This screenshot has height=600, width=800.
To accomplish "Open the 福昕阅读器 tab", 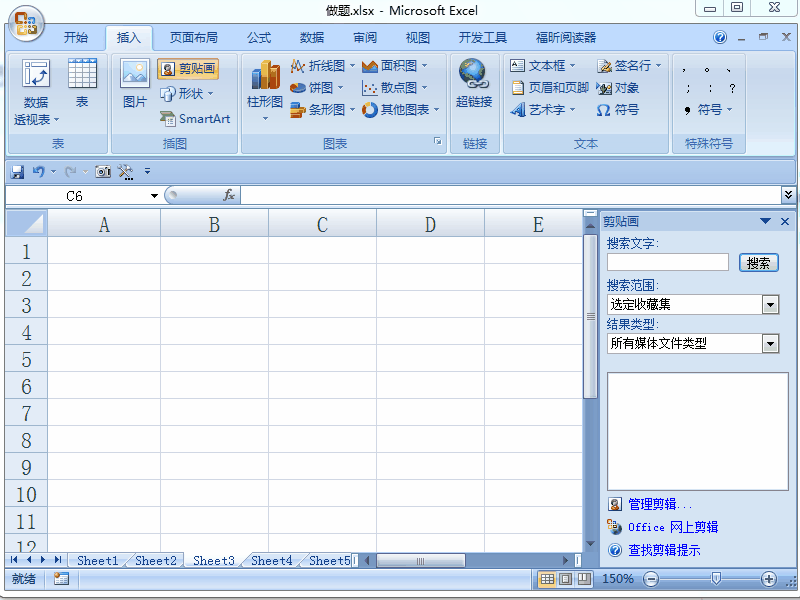I will [566, 38].
